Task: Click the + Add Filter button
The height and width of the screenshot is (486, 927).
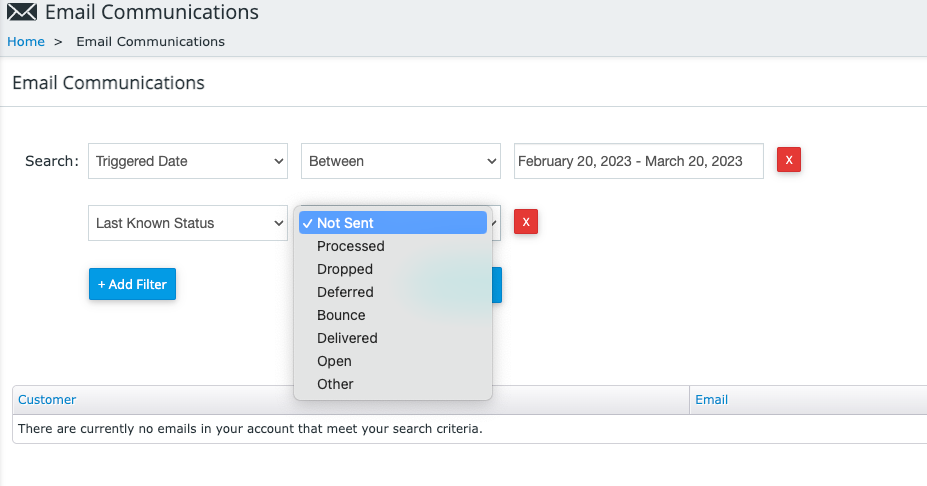Action: (x=132, y=284)
